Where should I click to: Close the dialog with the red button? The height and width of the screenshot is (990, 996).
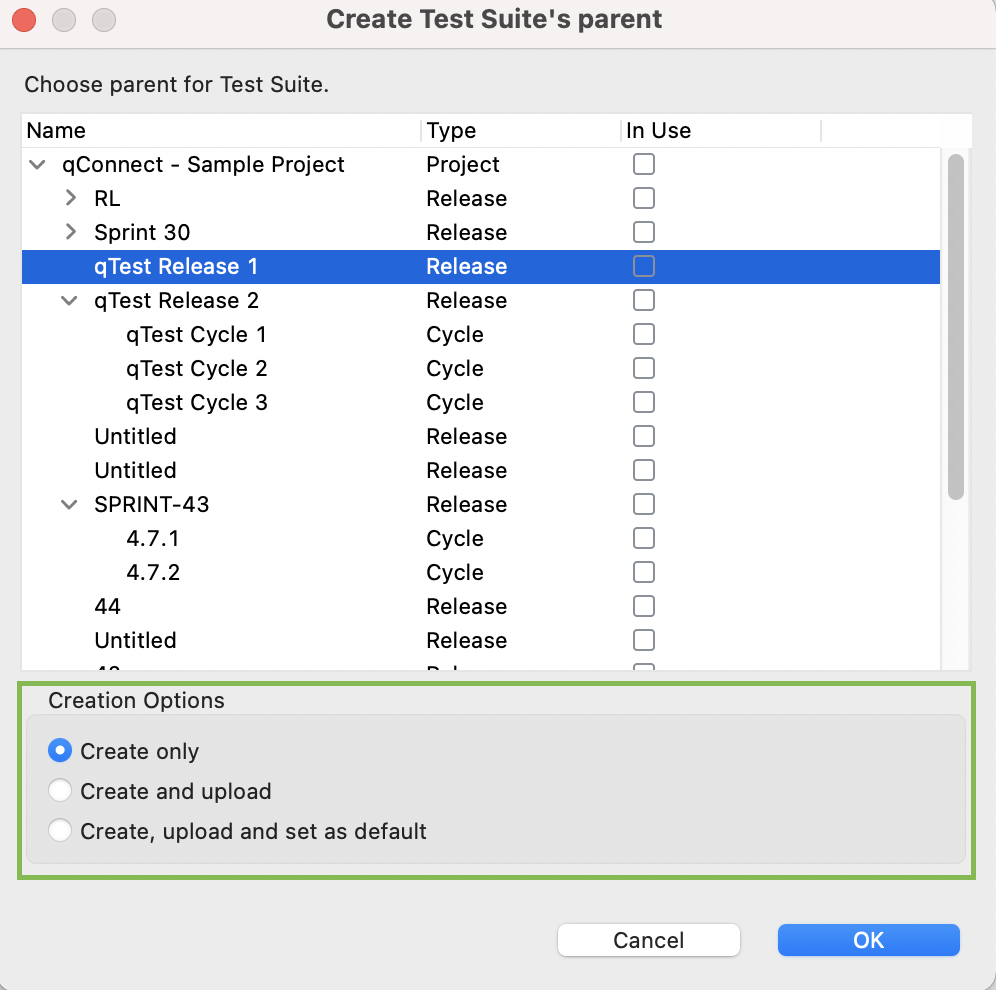pyautogui.click(x=24, y=19)
